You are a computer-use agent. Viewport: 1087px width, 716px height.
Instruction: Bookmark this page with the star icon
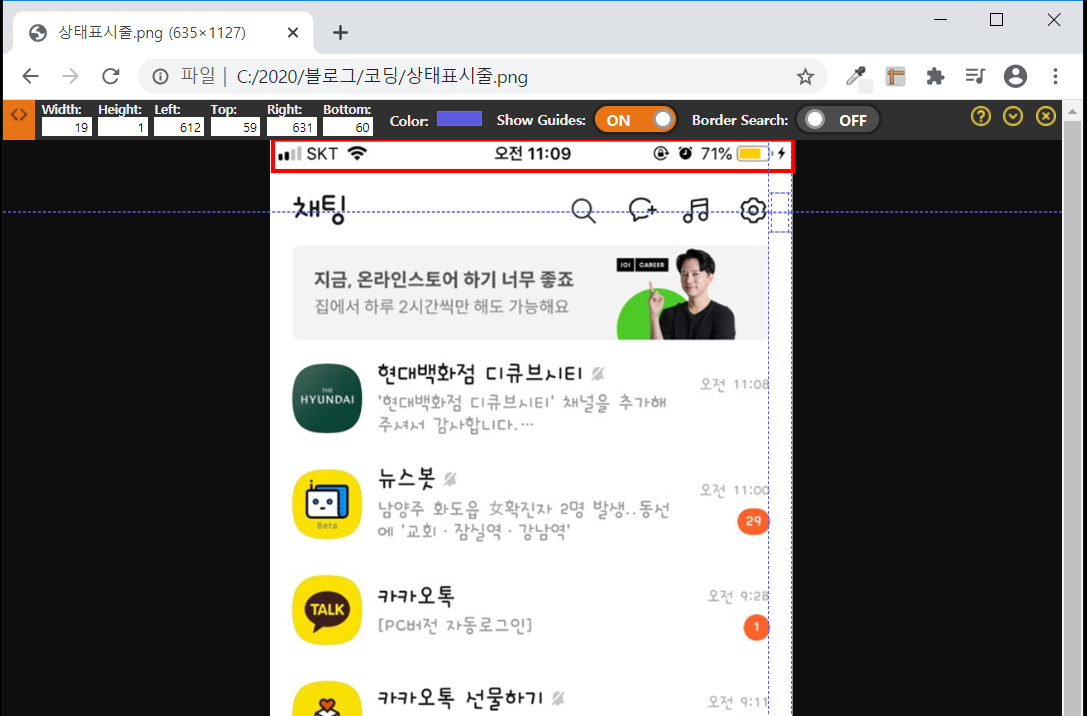805,76
